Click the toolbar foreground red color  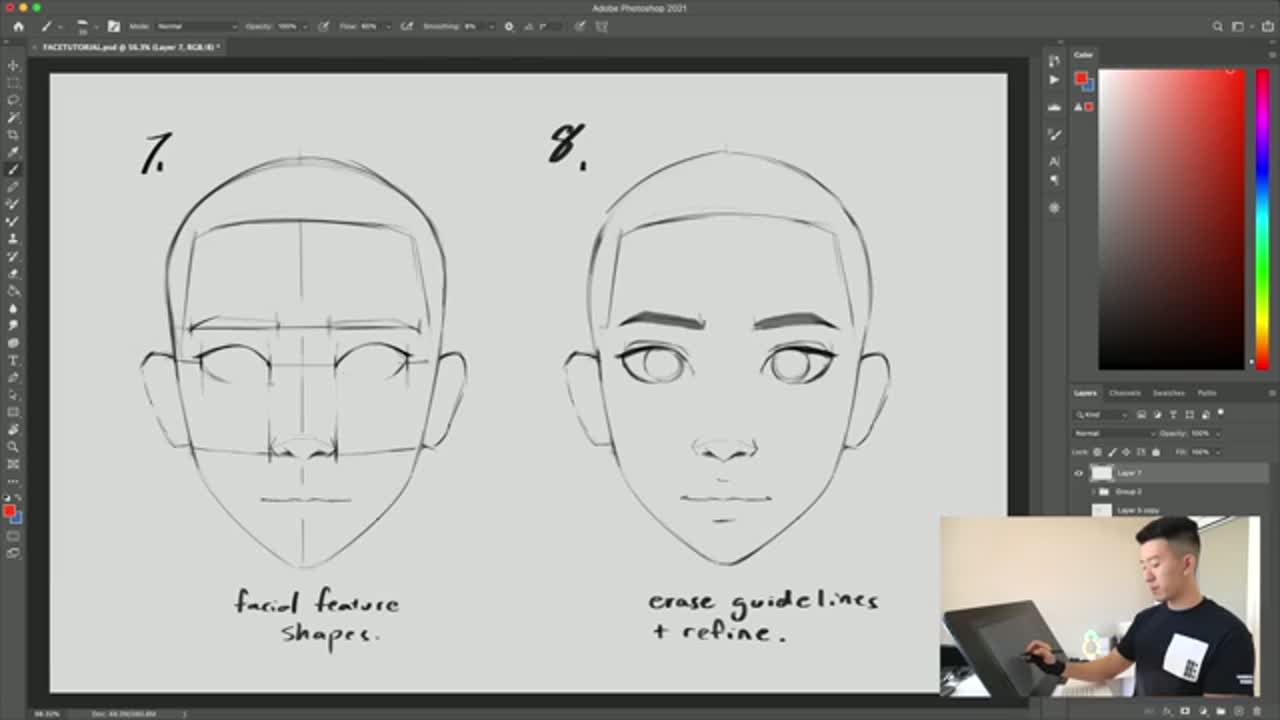9,511
